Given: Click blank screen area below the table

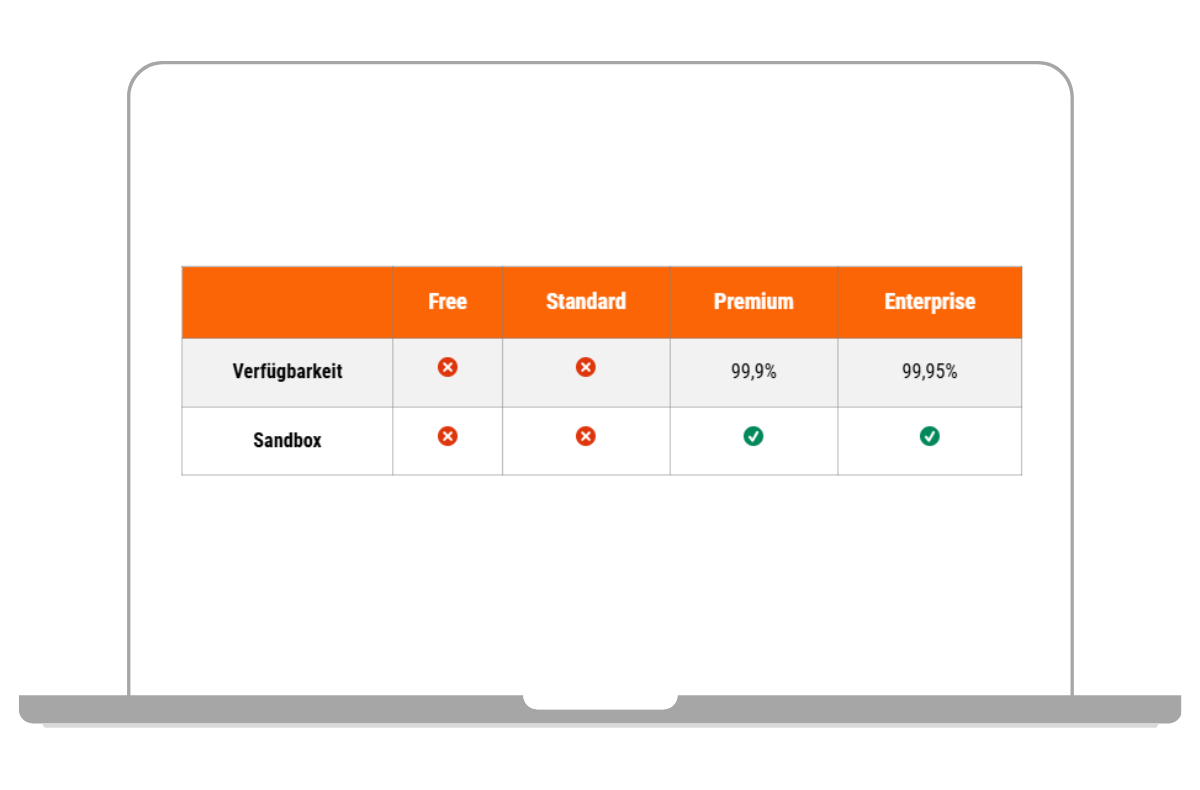Looking at the screenshot, I should [x=600, y=580].
